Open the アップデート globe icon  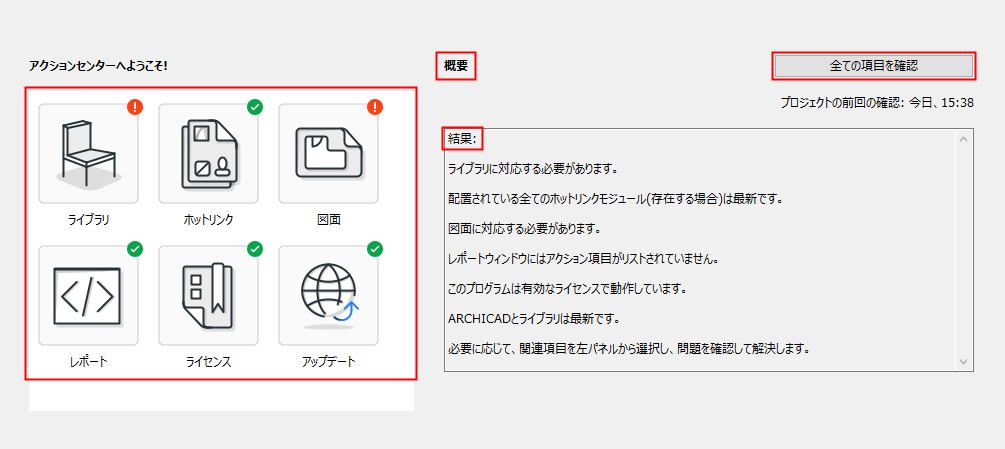[328, 295]
